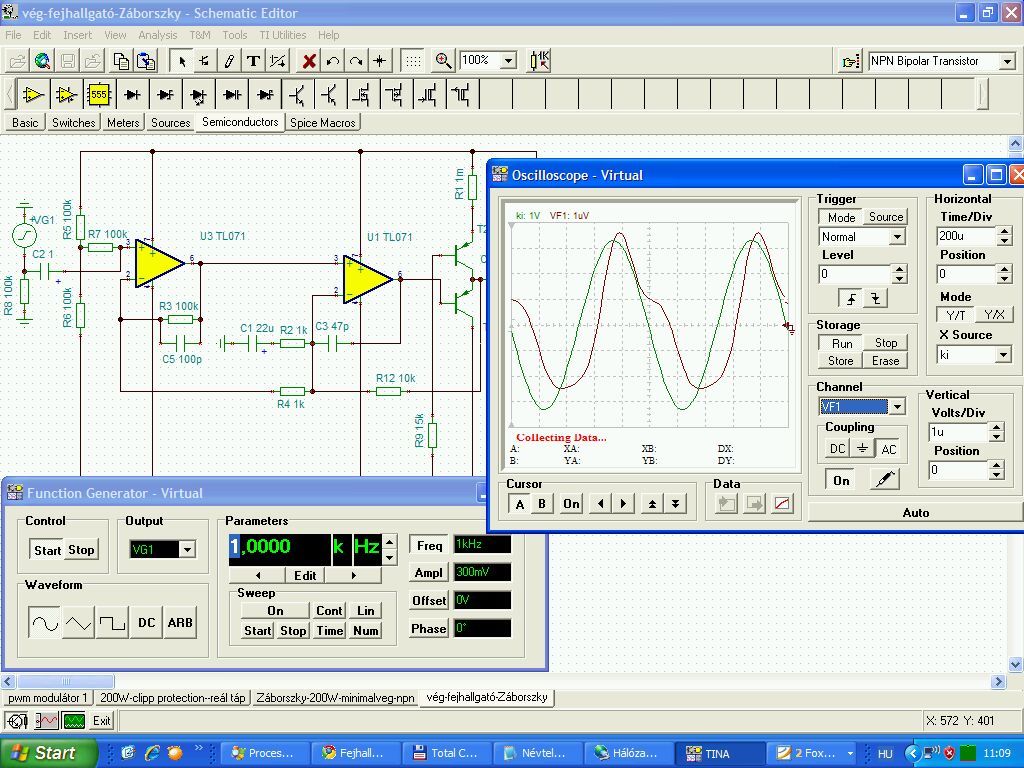Switch horizontal mode to Y/X
Screen dimensions: 1024x768
(x=993, y=315)
